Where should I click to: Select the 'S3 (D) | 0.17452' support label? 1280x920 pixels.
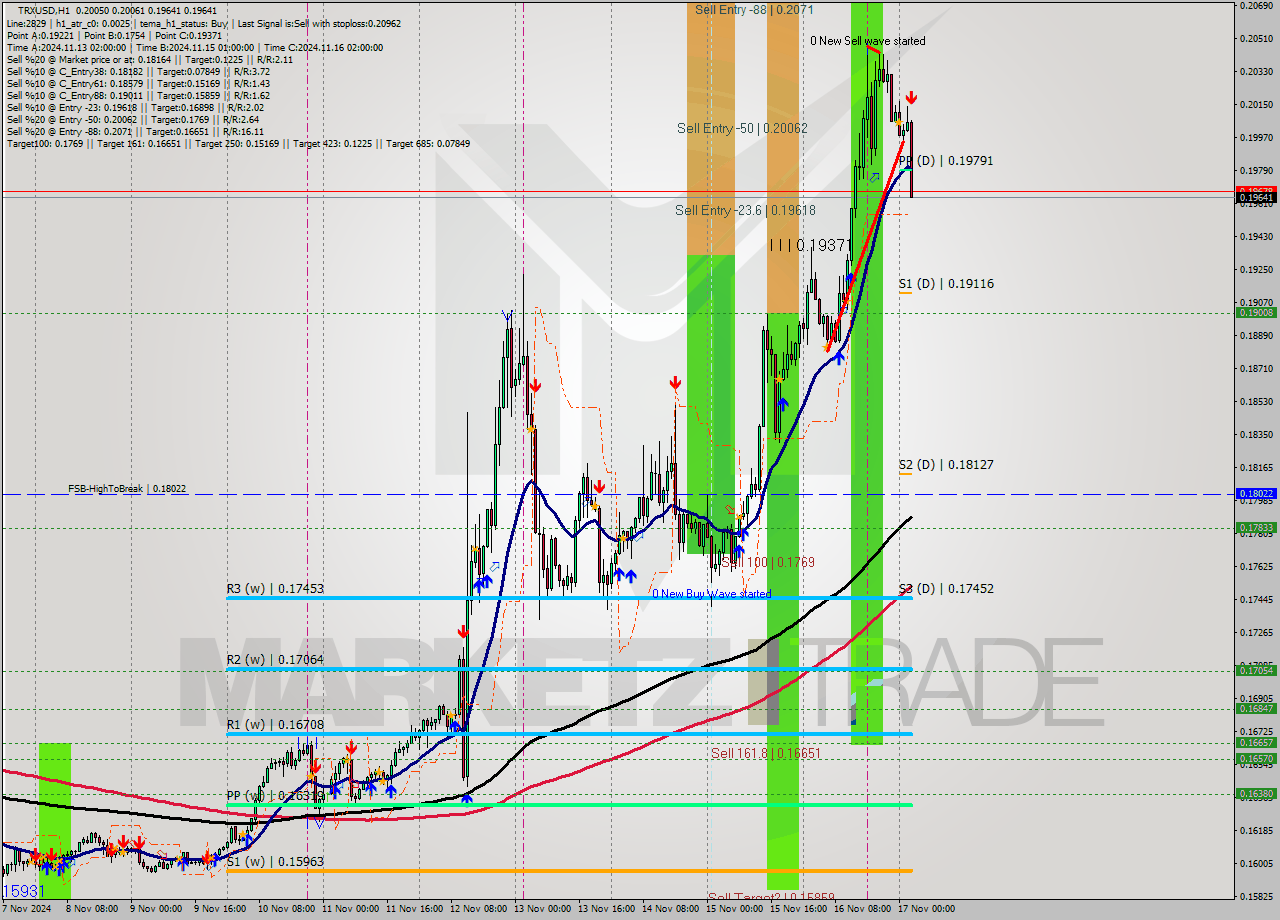[946, 589]
